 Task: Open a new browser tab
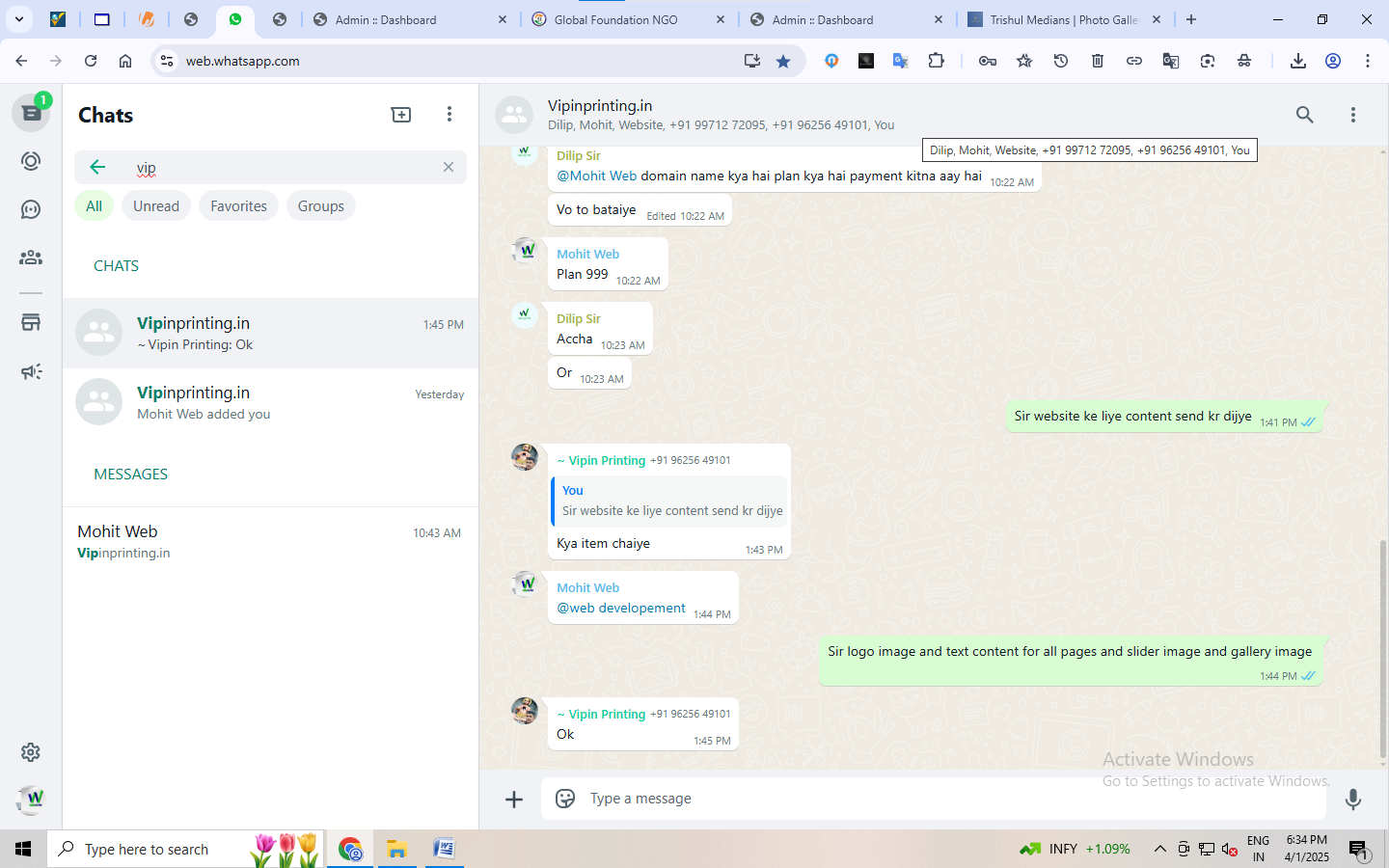[x=1191, y=19]
